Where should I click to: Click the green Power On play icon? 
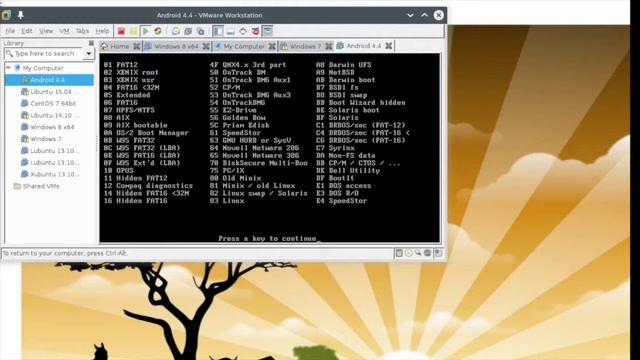pyautogui.click(x=145, y=31)
